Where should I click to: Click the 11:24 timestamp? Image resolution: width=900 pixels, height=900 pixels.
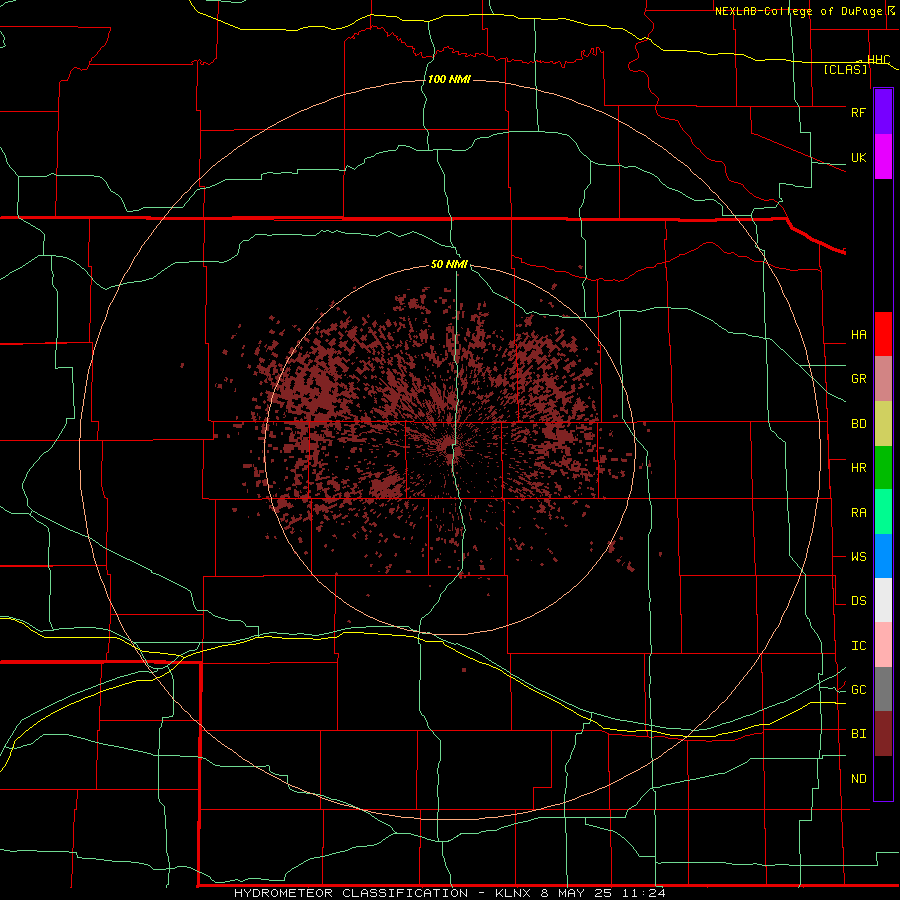[643, 893]
